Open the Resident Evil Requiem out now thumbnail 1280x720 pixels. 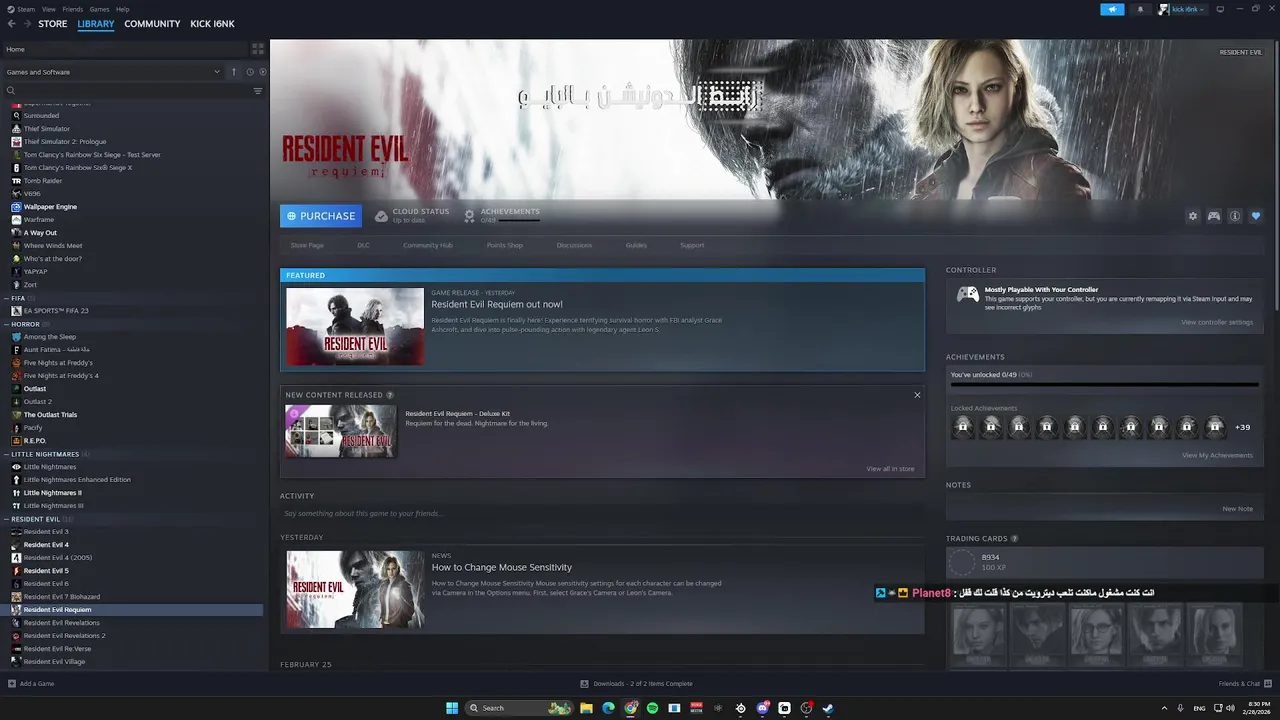[355, 327]
